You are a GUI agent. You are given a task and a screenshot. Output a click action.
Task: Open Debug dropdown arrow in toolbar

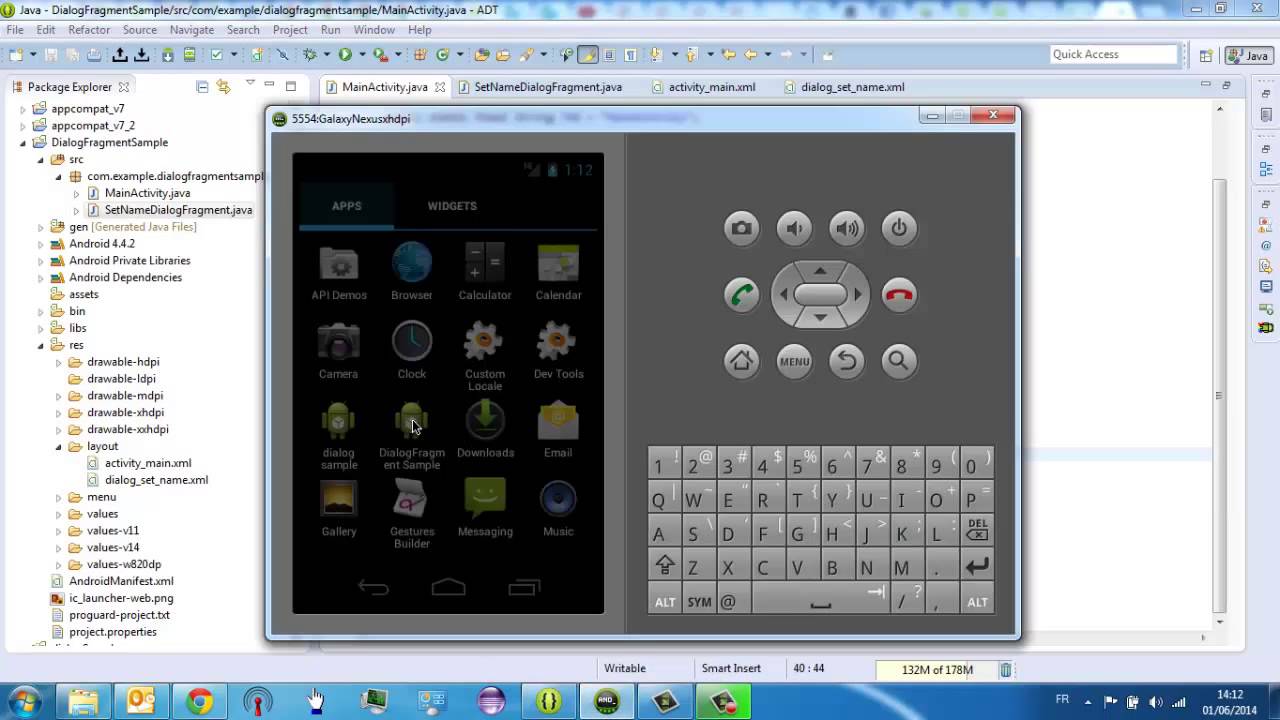pos(327,55)
